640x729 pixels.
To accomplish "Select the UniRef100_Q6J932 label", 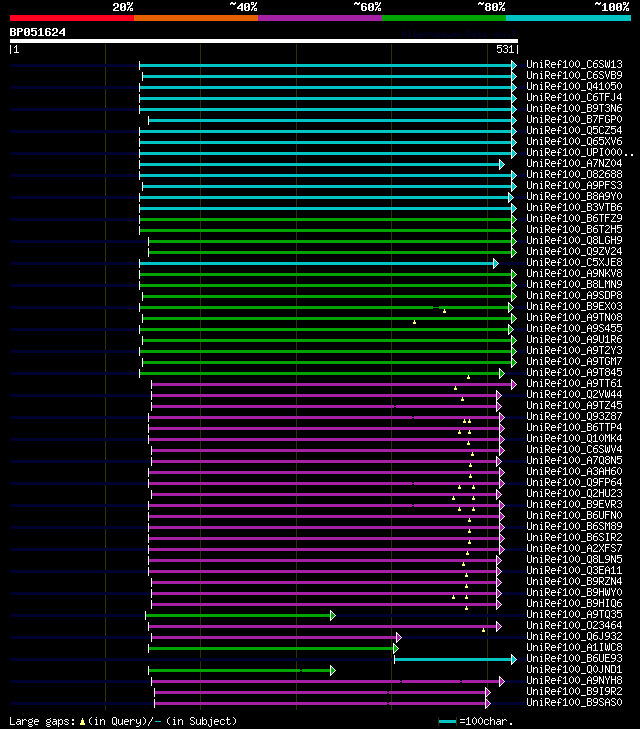I will pyautogui.click(x=574, y=636).
